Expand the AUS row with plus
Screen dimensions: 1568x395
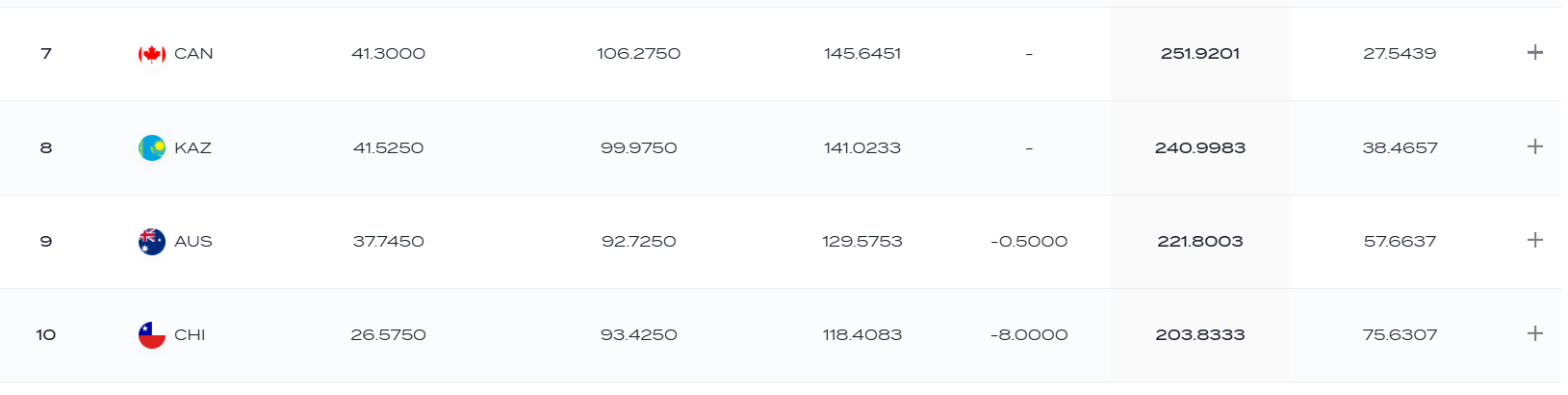point(1535,240)
